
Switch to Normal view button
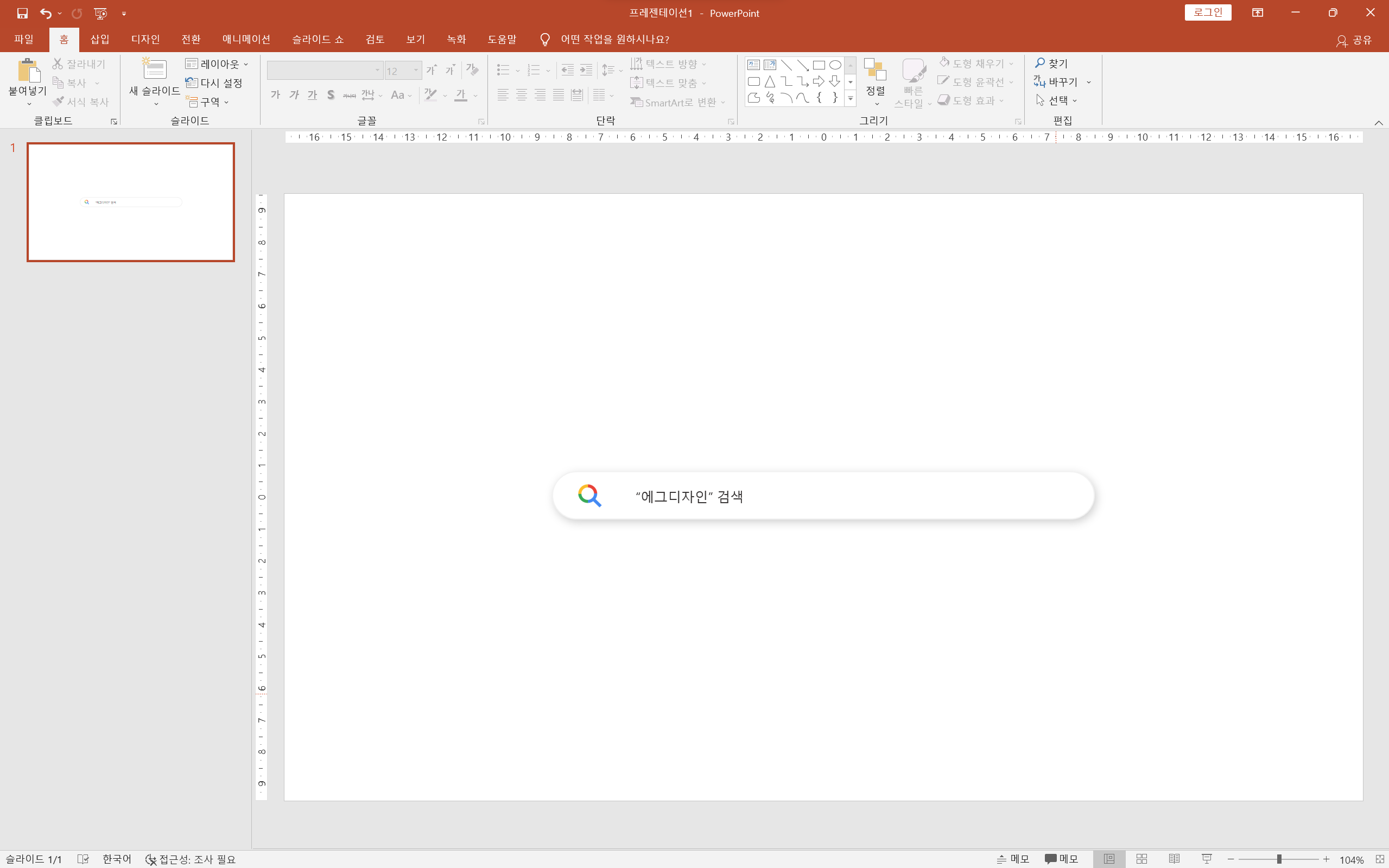(x=1109, y=859)
